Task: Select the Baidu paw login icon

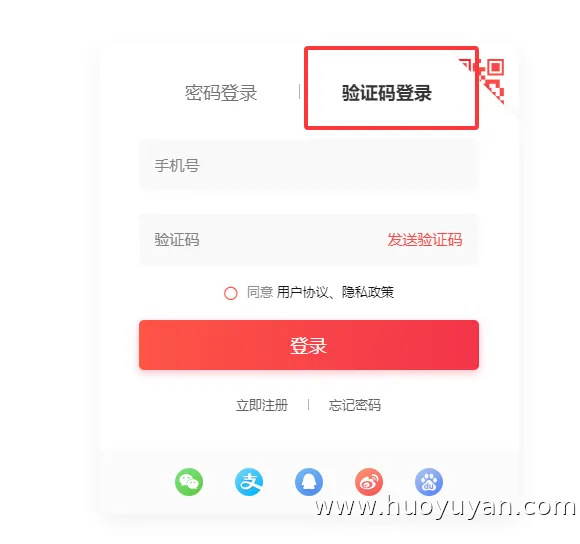Action: click(429, 482)
